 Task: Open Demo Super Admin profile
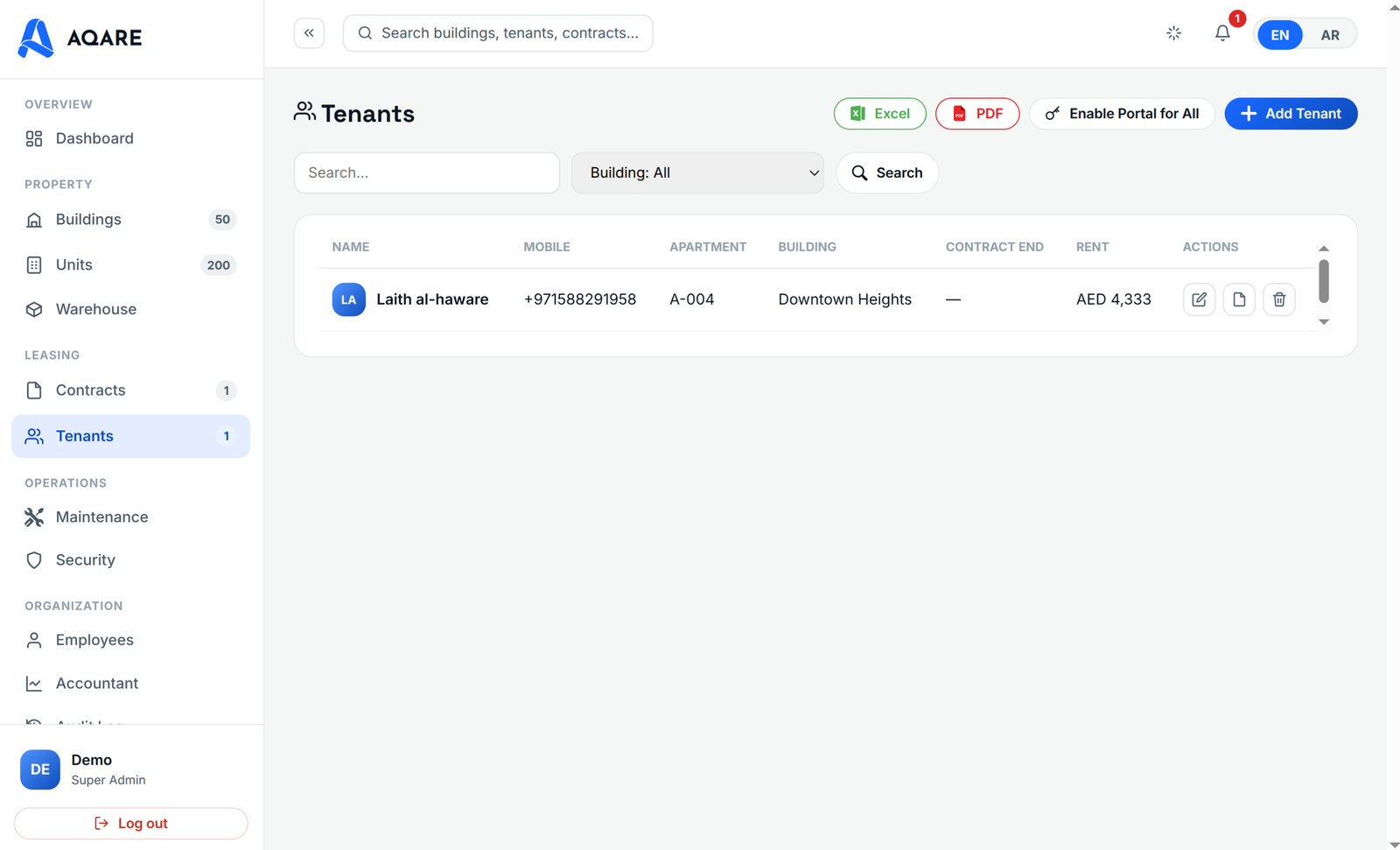tap(83, 769)
